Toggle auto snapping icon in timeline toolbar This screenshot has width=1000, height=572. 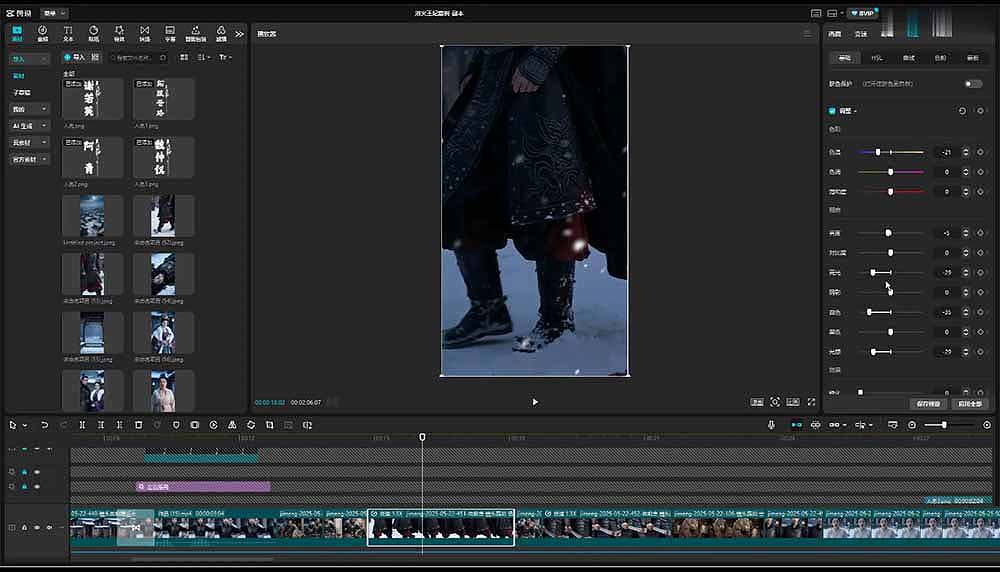click(816, 425)
